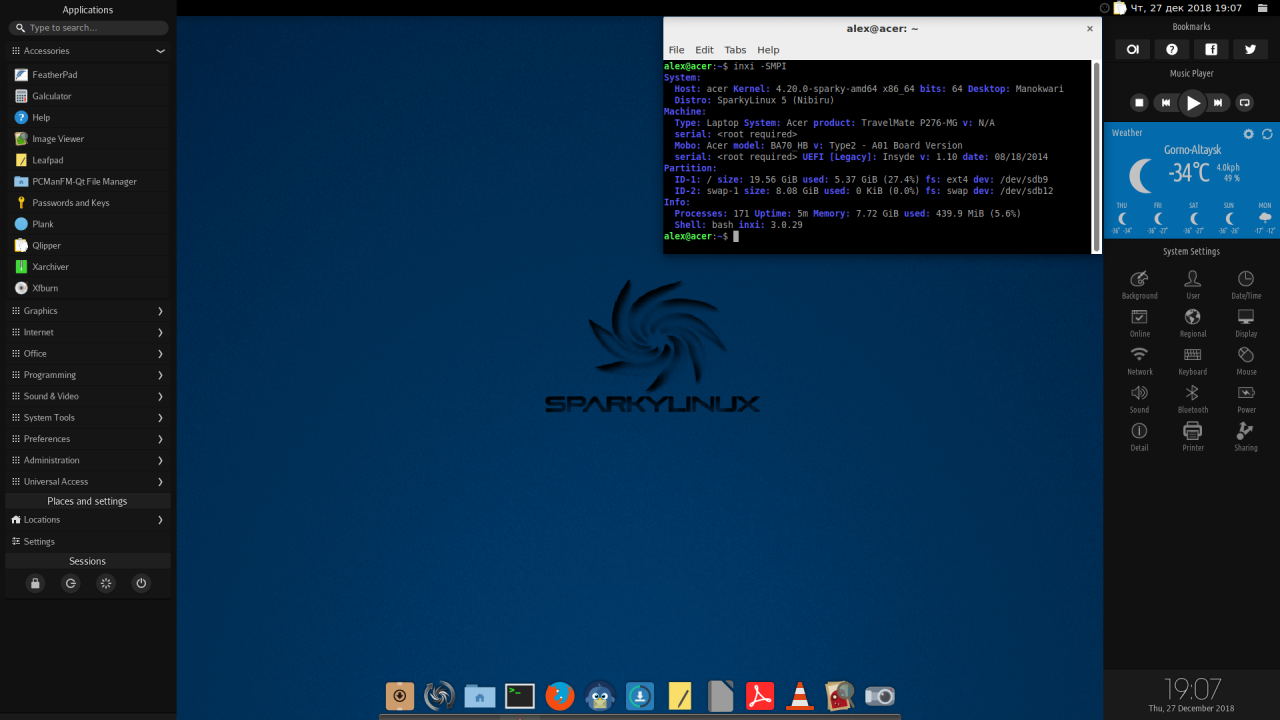1280x720 pixels.
Task: Open the terminal icon in the dock
Action: pyautogui.click(x=520, y=695)
